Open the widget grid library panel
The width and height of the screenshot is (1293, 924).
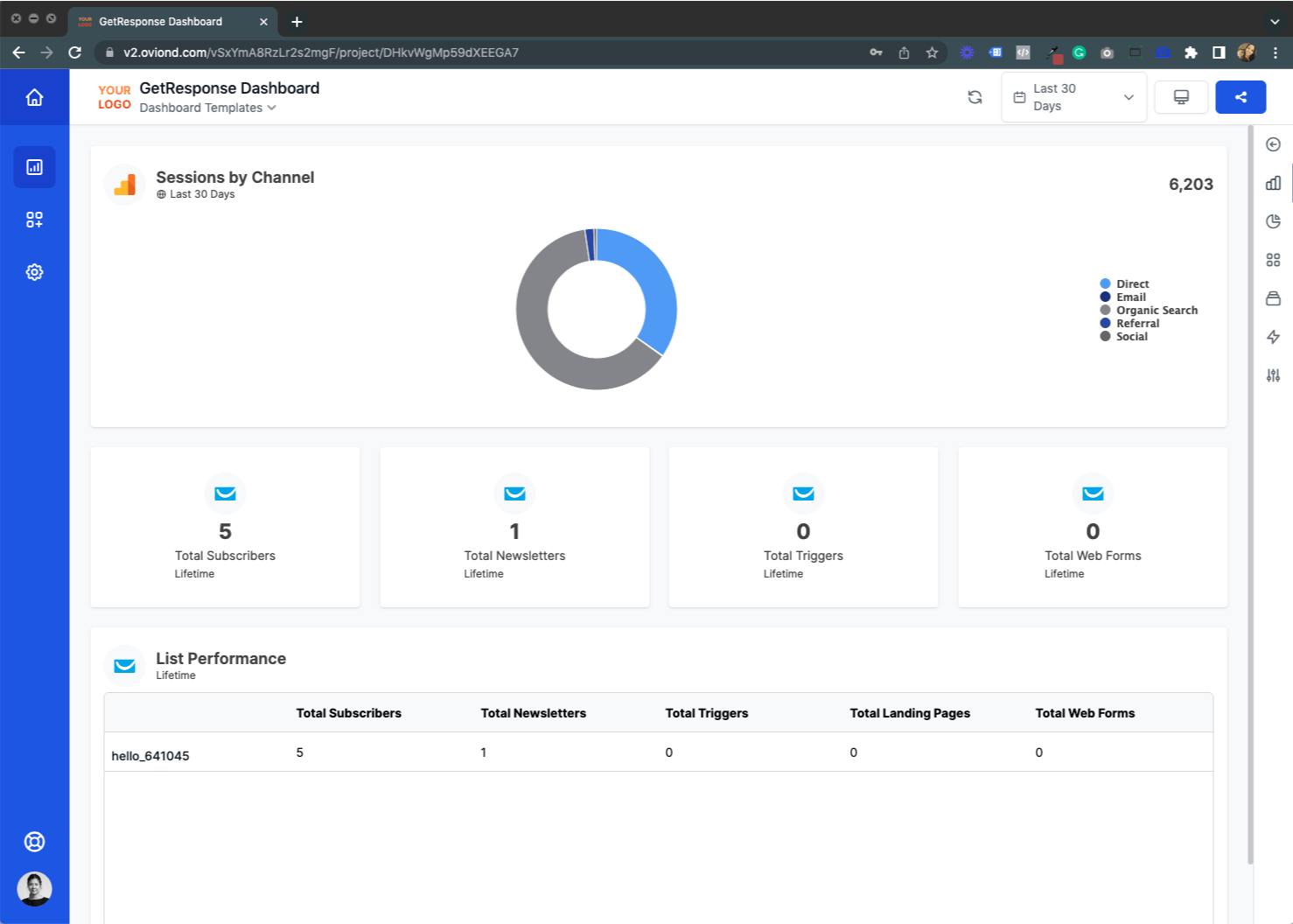tap(1273, 259)
